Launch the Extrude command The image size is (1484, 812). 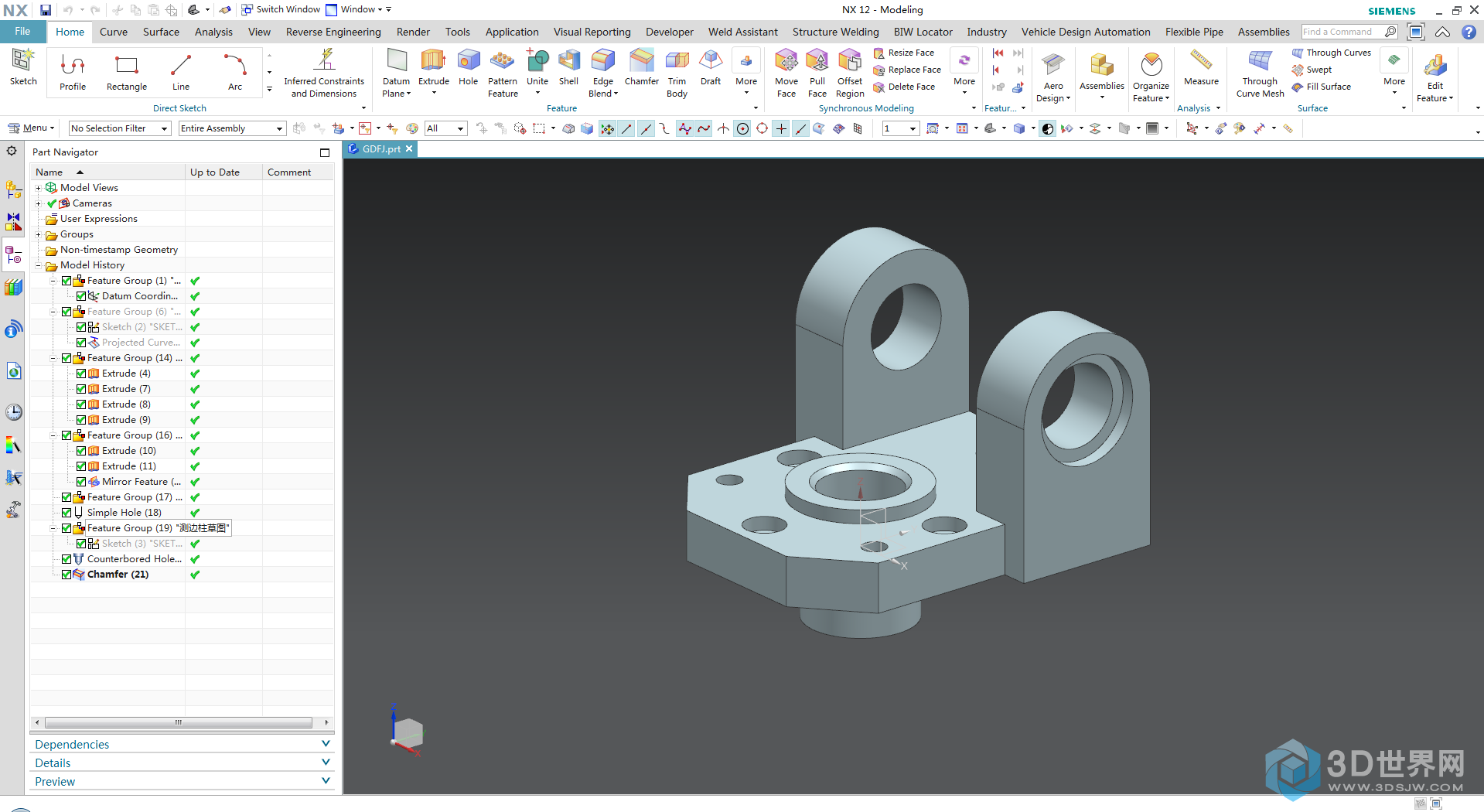(x=433, y=67)
